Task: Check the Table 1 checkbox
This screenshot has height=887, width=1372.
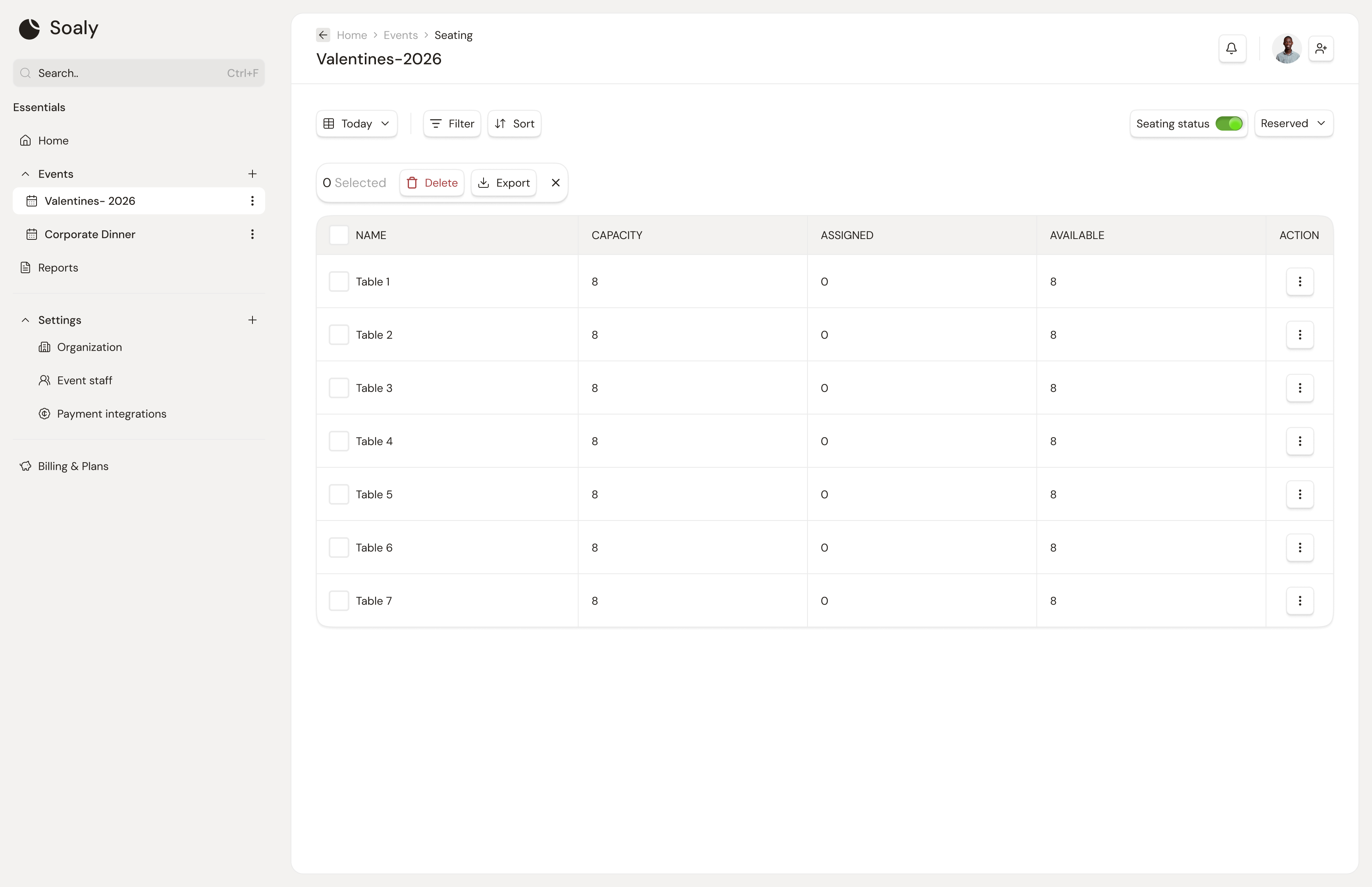Action: coord(339,282)
